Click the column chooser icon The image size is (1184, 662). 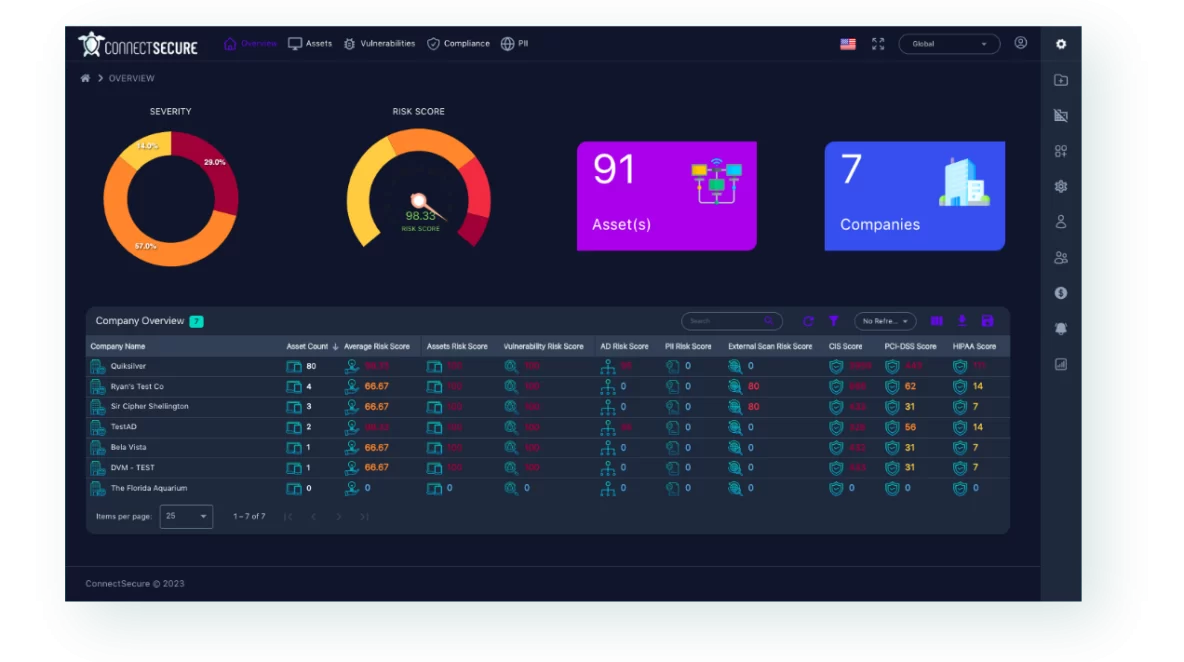937,321
